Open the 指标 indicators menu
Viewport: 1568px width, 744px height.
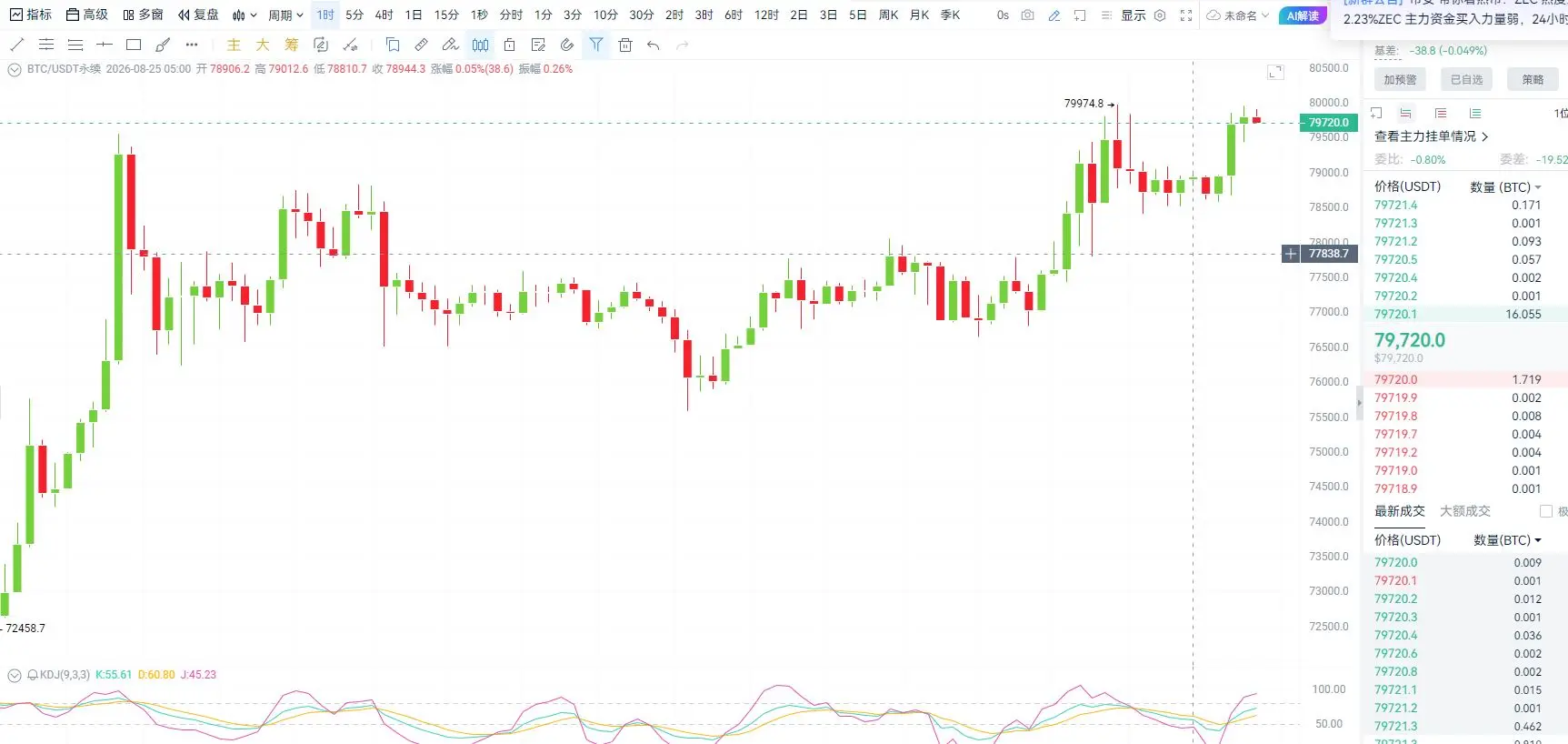pyautogui.click(x=31, y=15)
